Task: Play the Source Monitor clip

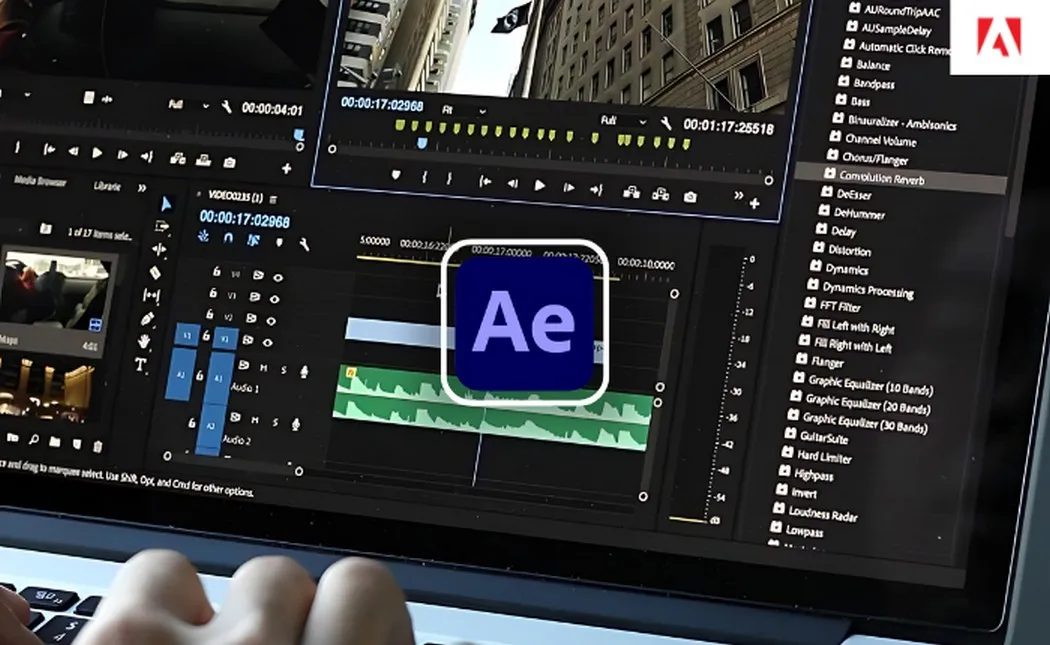Action: (97, 153)
